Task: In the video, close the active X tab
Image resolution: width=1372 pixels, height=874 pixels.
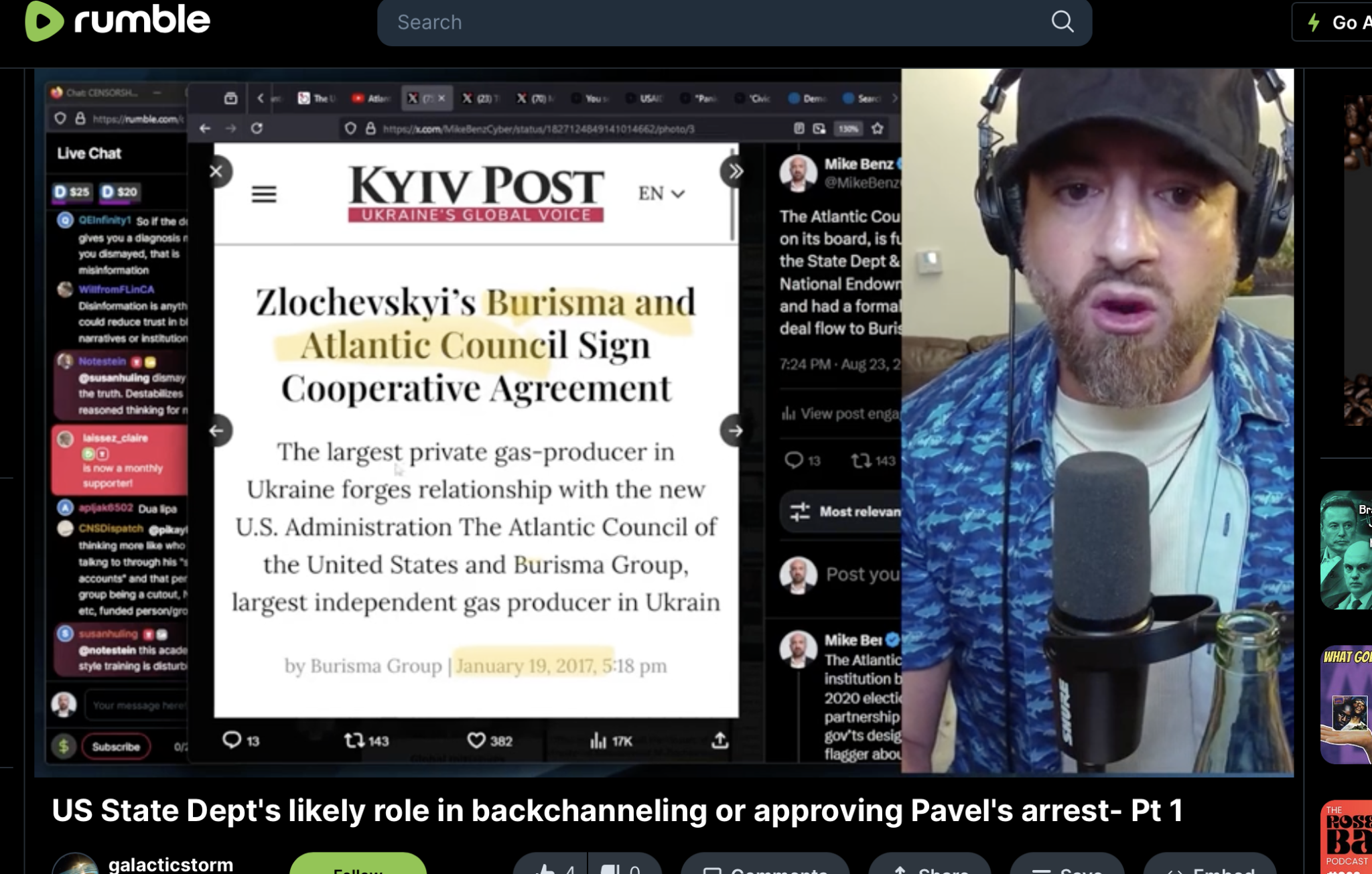Action: [x=441, y=98]
